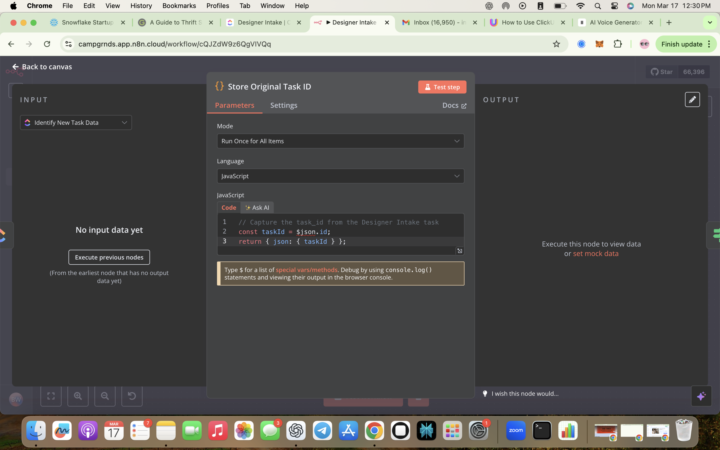Viewport: 720px width, 450px height.
Task: Click the MetaMask fox extension icon
Action: pyautogui.click(x=599, y=44)
